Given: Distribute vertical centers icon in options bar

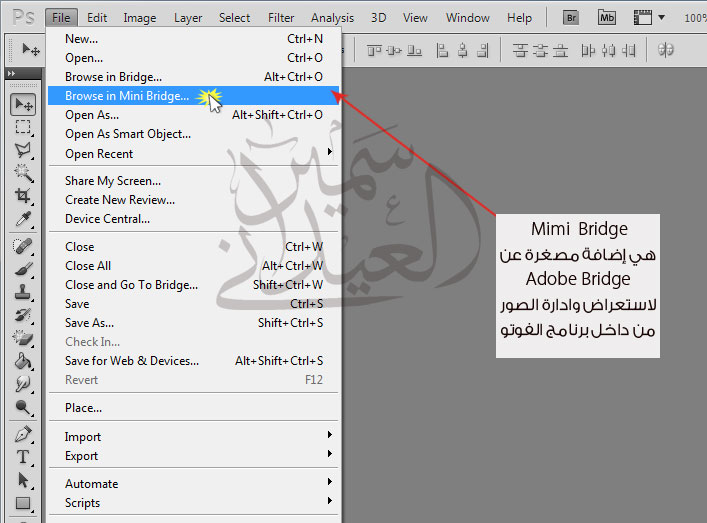Looking at the screenshot, I should 540,50.
